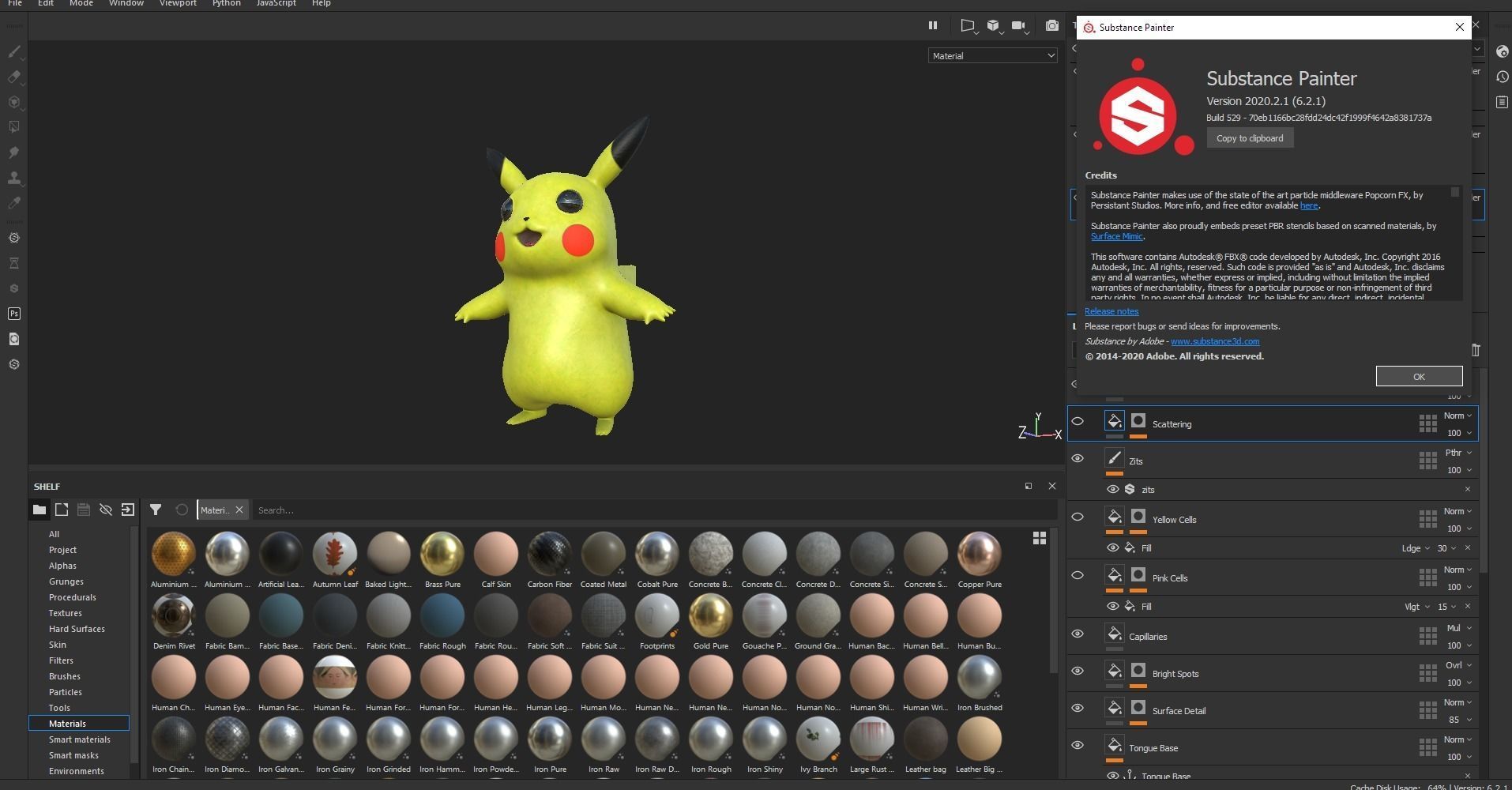Hide the Yellow Cells layer
This screenshot has width=1512, height=790.
coord(1078,517)
